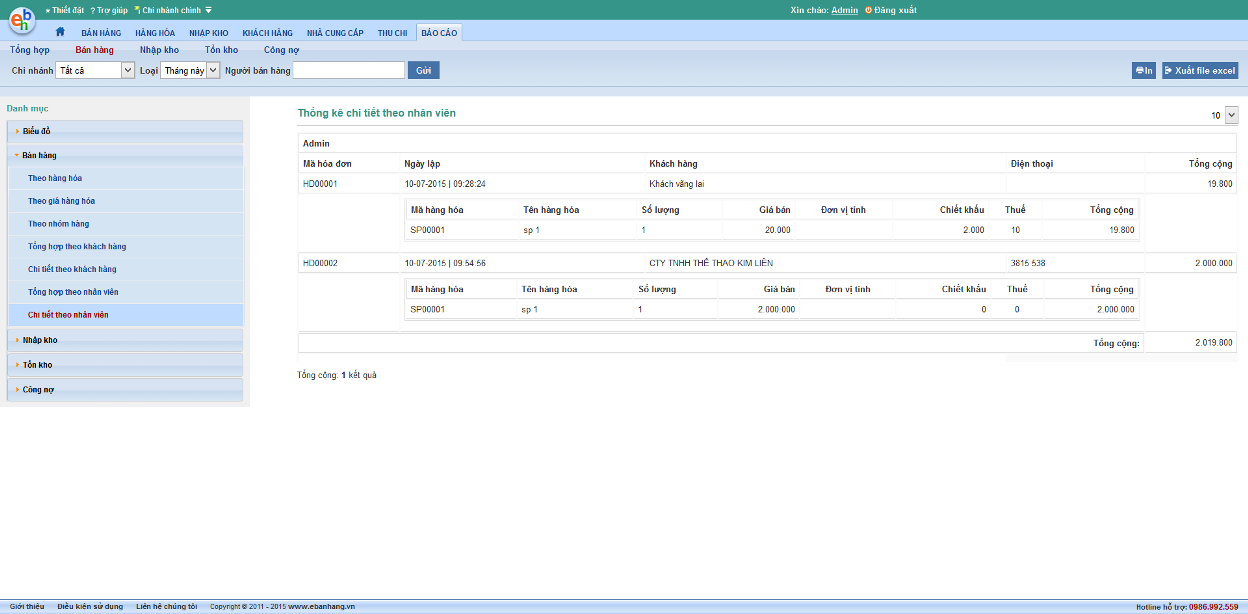Viewport: 1248px width, 614px height.
Task: Collapse the Bán hàng sidebar section
Action: [x=125, y=155]
